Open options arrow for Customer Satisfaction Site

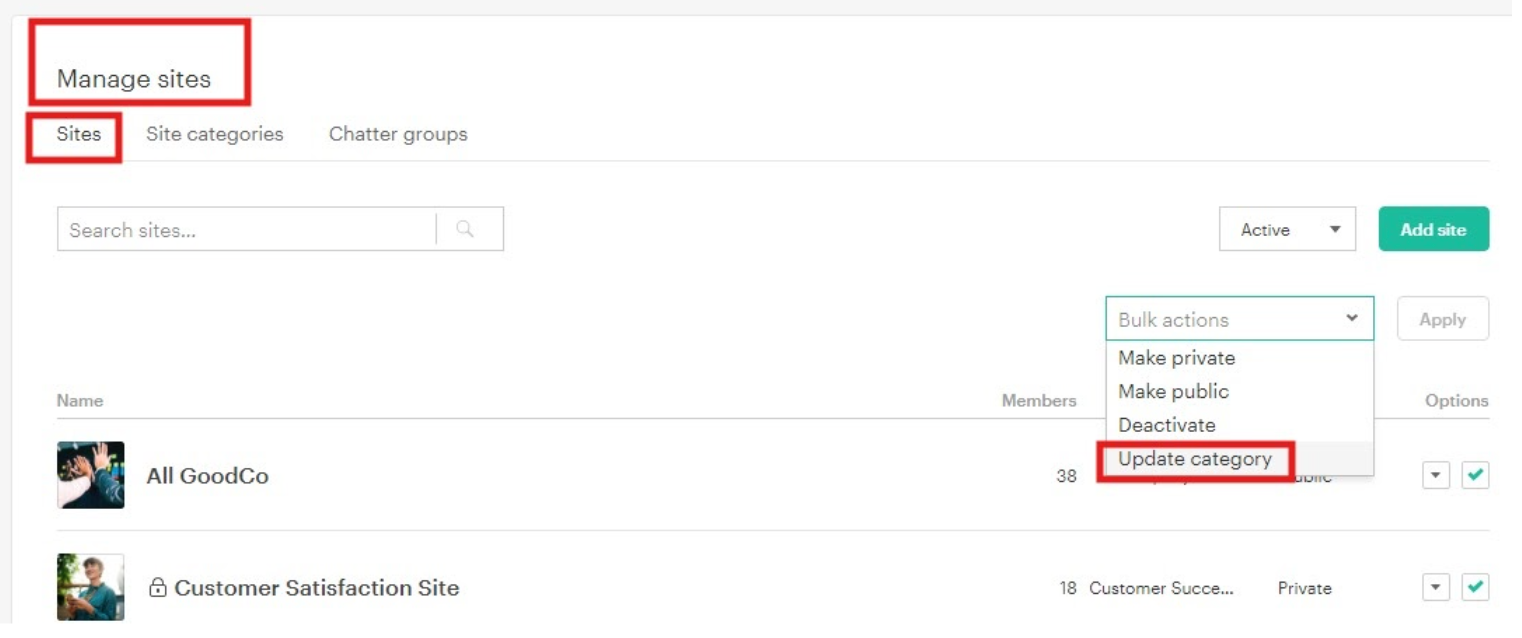pos(1436,587)
